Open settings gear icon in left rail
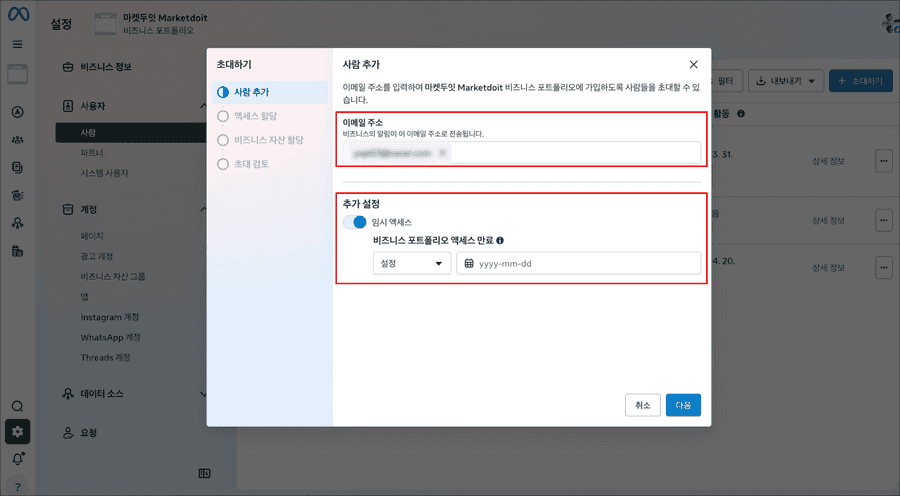The width and height of the screenshot is (900, 496). pos(18,432)
